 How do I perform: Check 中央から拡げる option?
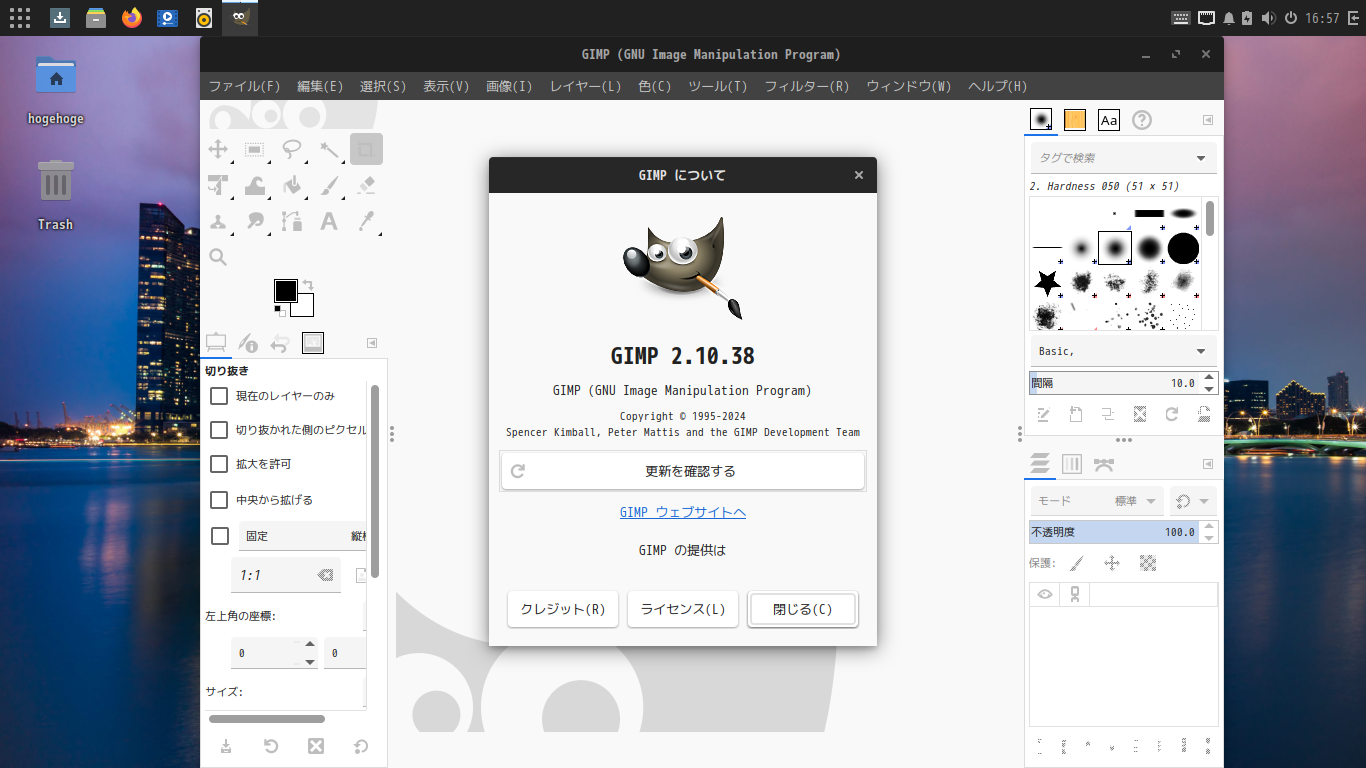(219, 500)
